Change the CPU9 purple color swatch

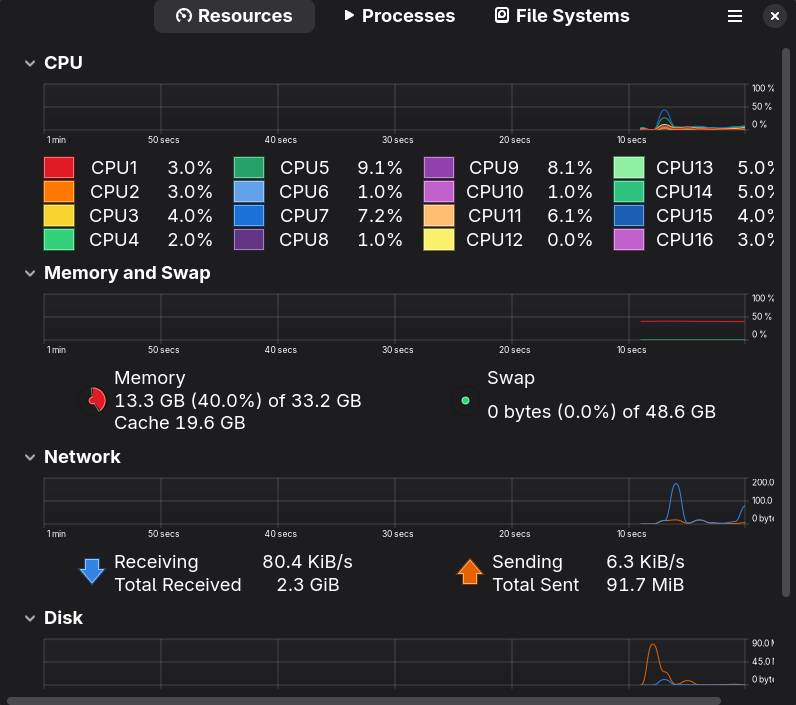tap(439, 167)
